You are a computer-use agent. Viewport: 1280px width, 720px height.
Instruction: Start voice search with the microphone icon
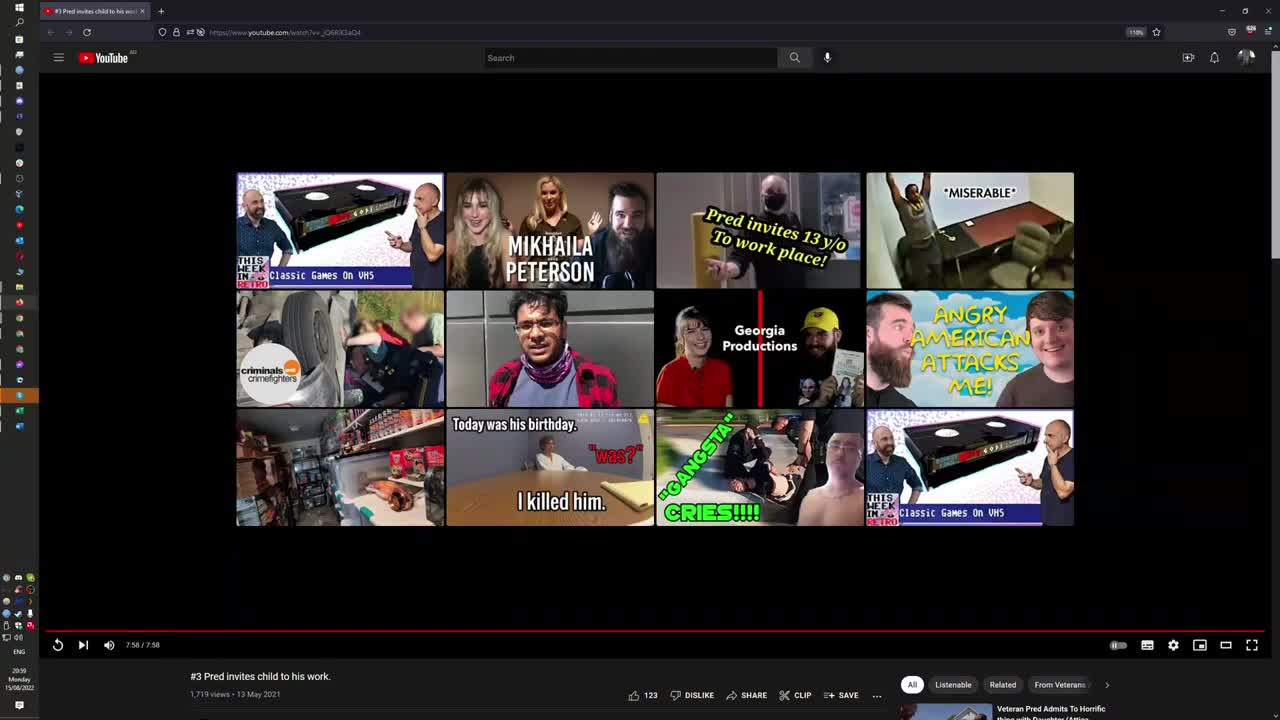pyautogui.click(x=827, y=58)
